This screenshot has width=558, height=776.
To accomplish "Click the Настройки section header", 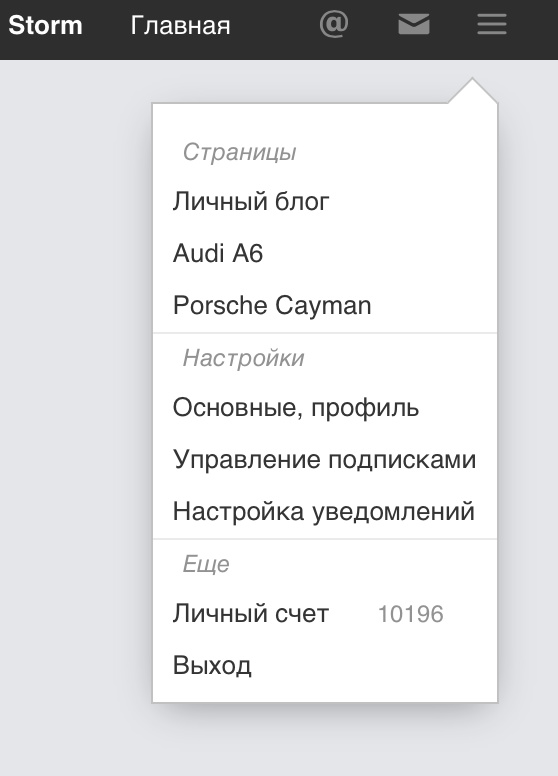I will click(243, 358).
